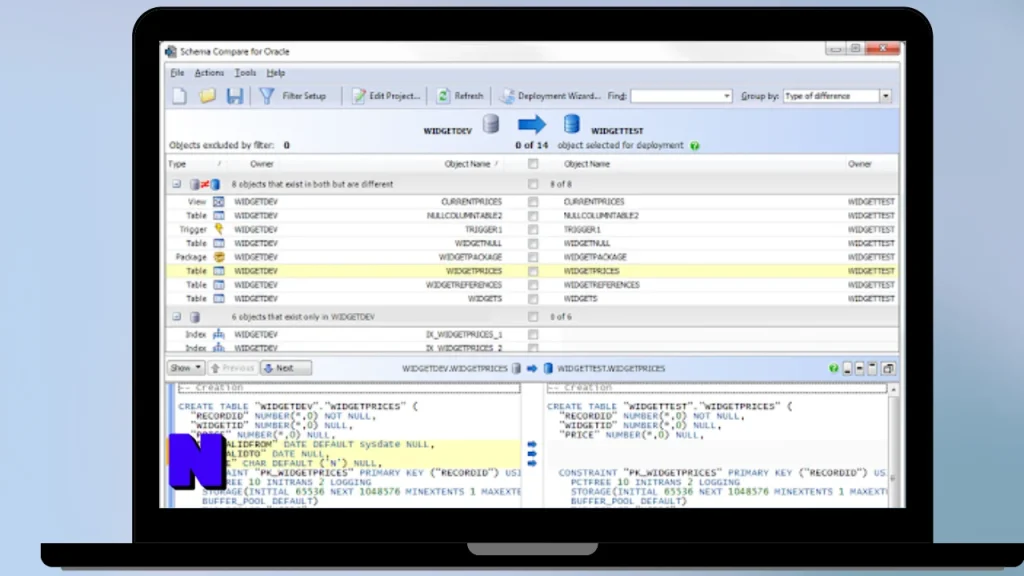Click the view icon for CURRENTPRICES
Image resolution: width=1024 pixels, height=576 pixels.
[219, 202]
